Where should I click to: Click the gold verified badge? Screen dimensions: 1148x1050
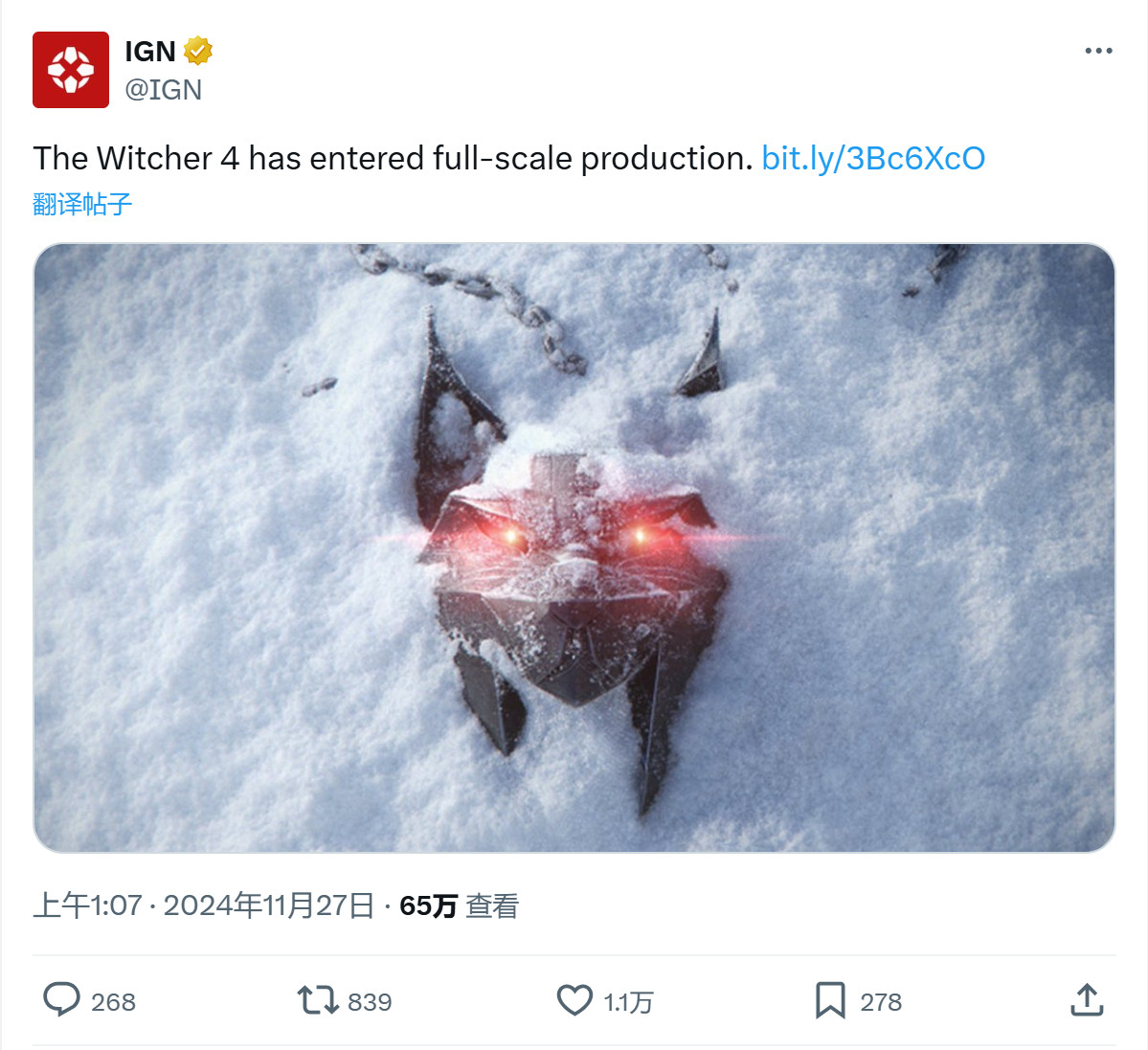point(198,51)
